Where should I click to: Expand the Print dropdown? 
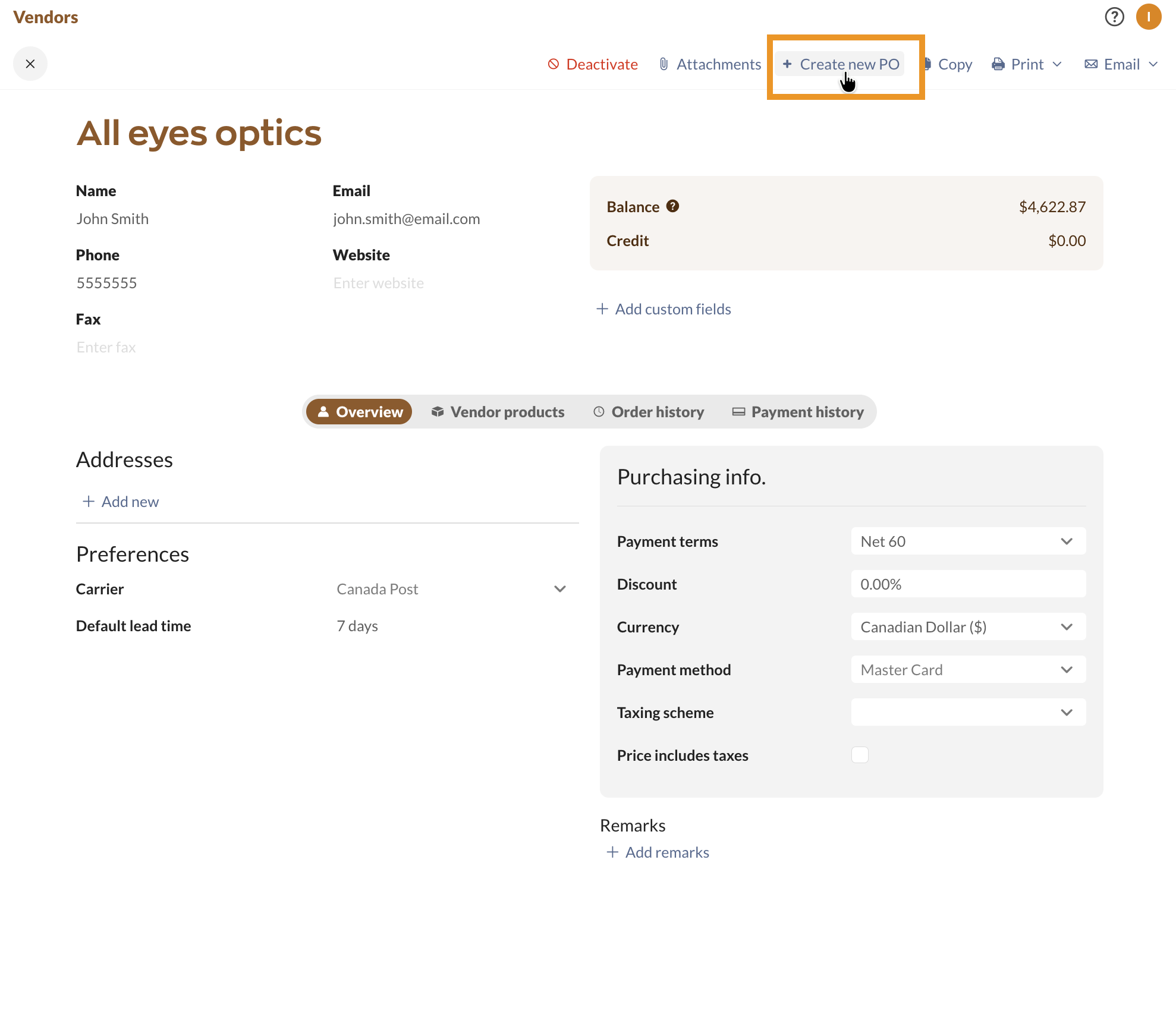1057,64
